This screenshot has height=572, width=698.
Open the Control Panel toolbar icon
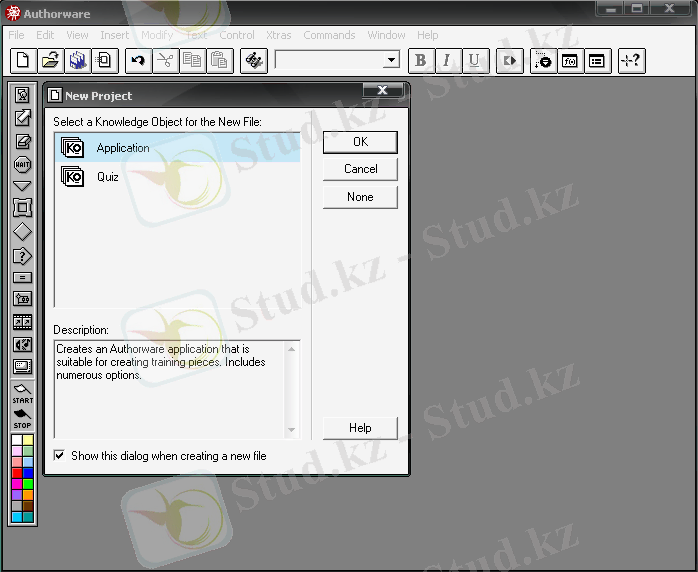click(x=543, y=61)
